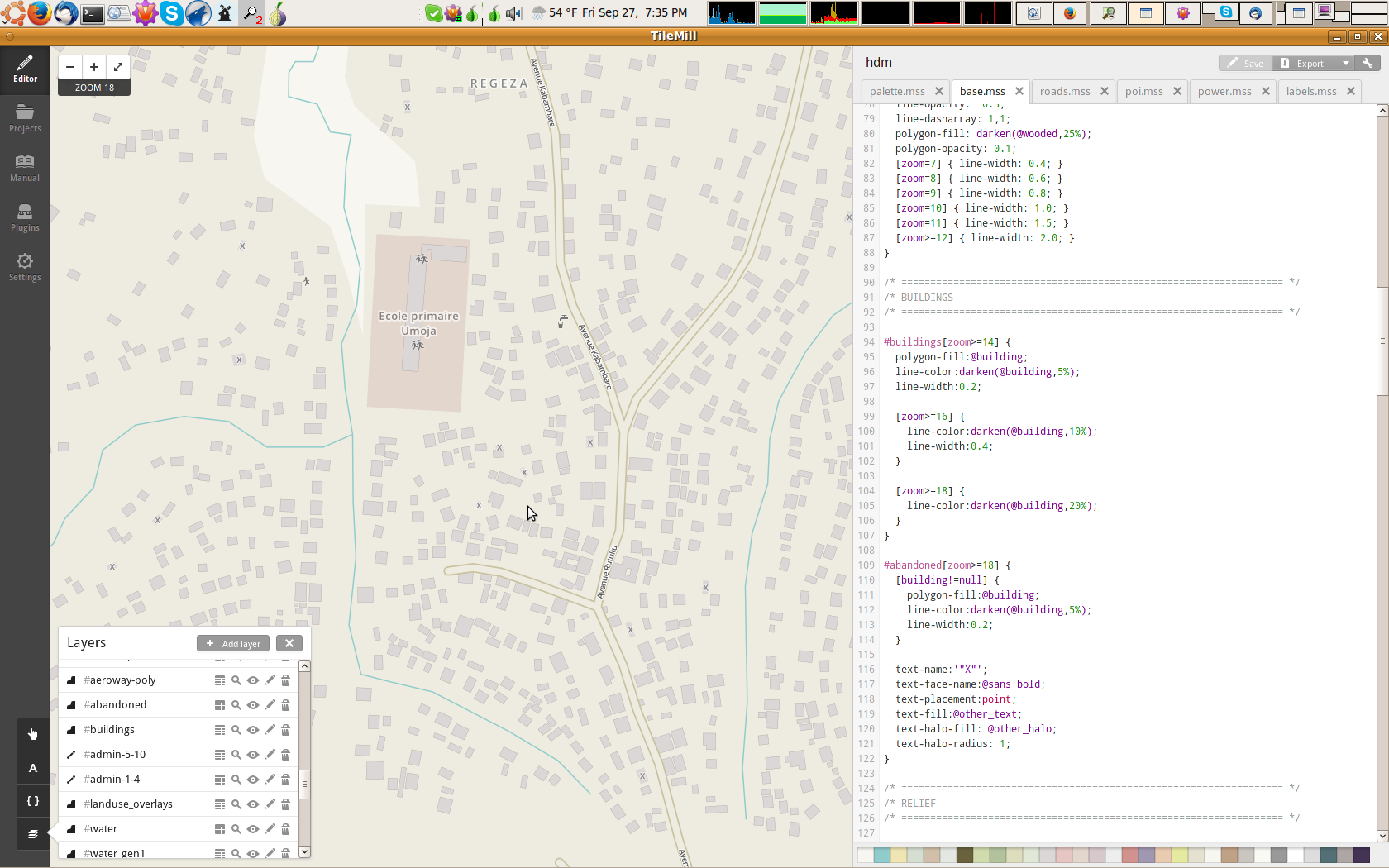Expand the Export dropdown arrow

(x=1346, y=63)
